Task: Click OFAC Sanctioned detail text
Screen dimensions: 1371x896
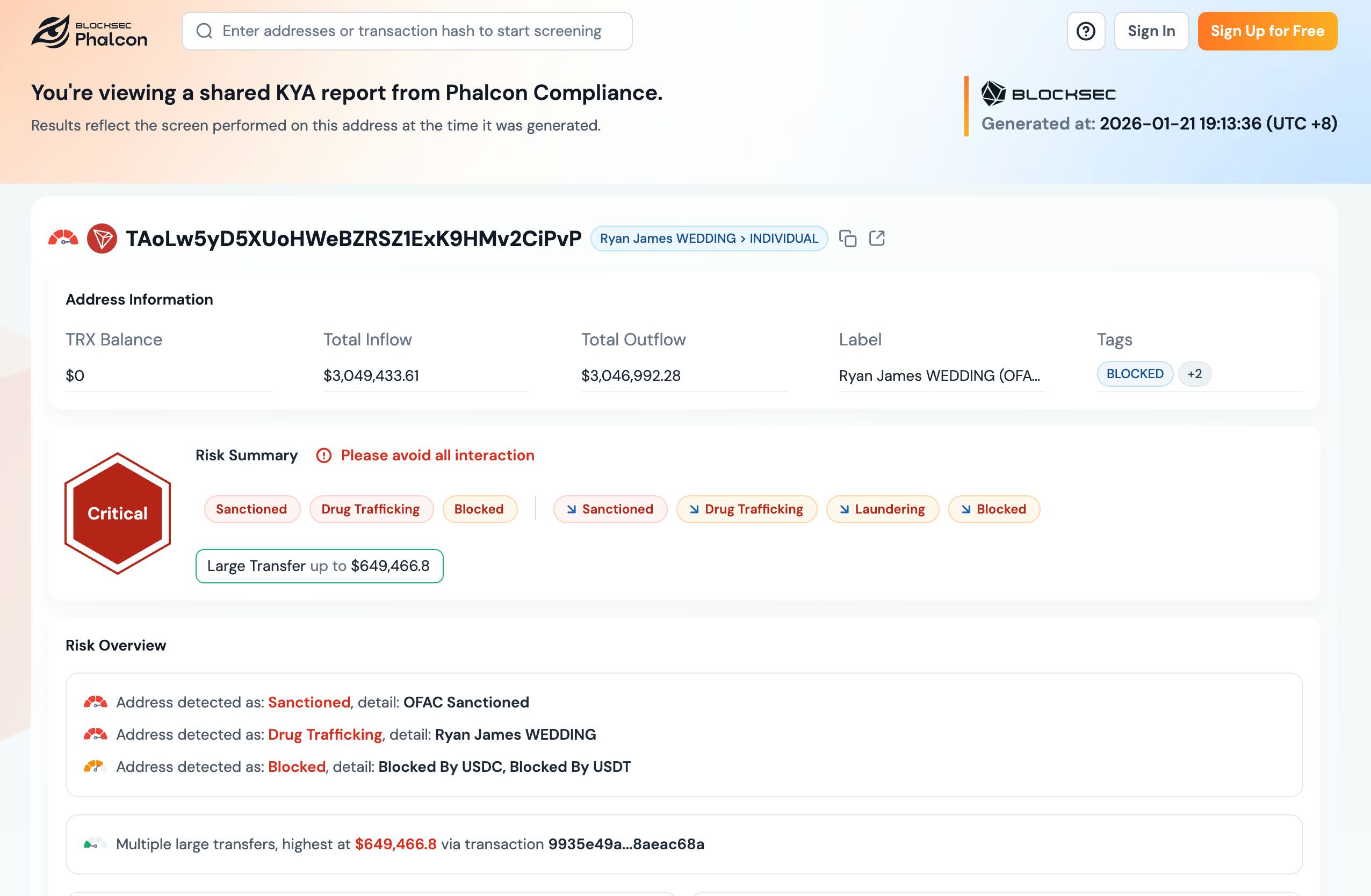Action: point(466,703)
